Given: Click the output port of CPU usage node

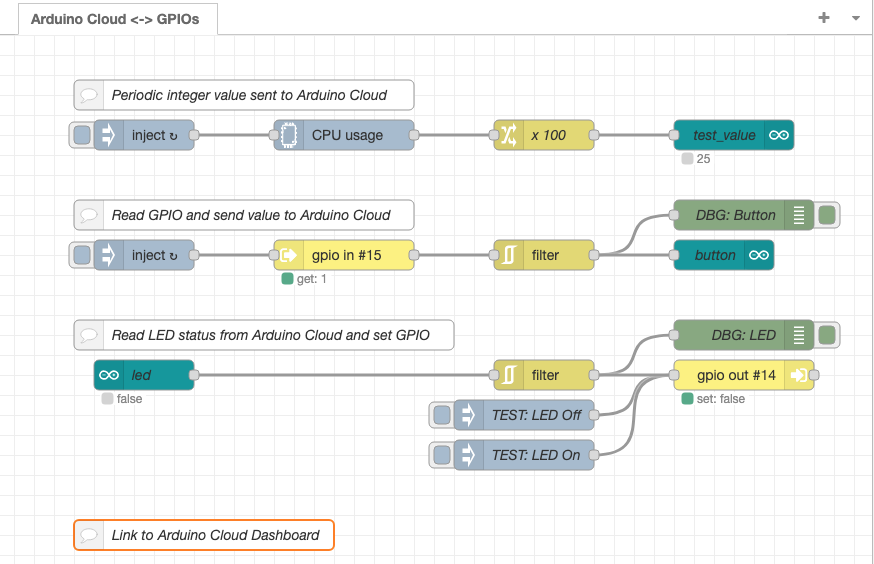Looking at the screenshot, I should [x=414, y=135].
